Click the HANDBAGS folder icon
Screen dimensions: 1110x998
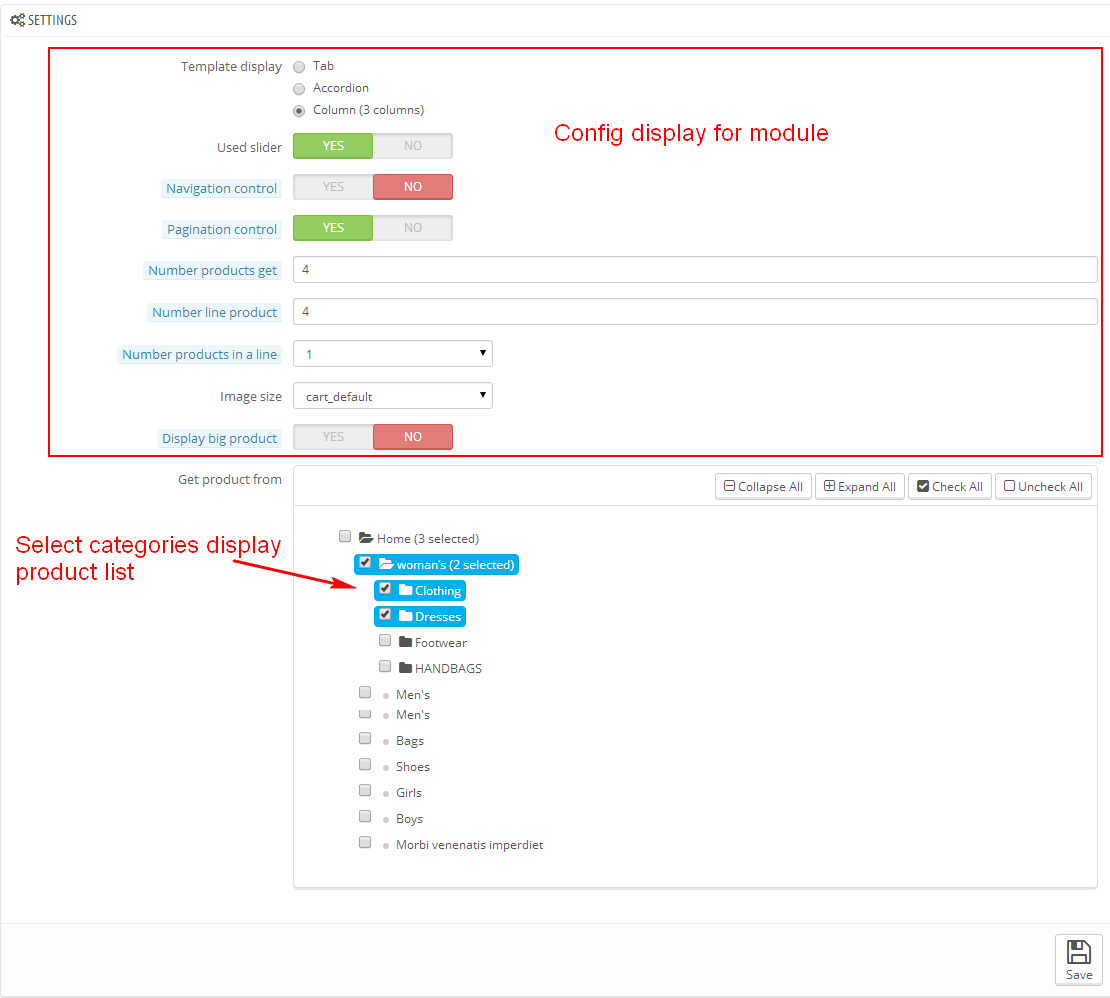(405, 668)
